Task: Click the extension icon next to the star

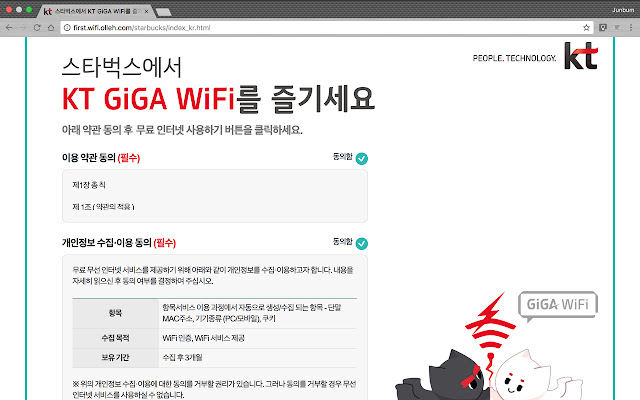Action: coord(603,28)
